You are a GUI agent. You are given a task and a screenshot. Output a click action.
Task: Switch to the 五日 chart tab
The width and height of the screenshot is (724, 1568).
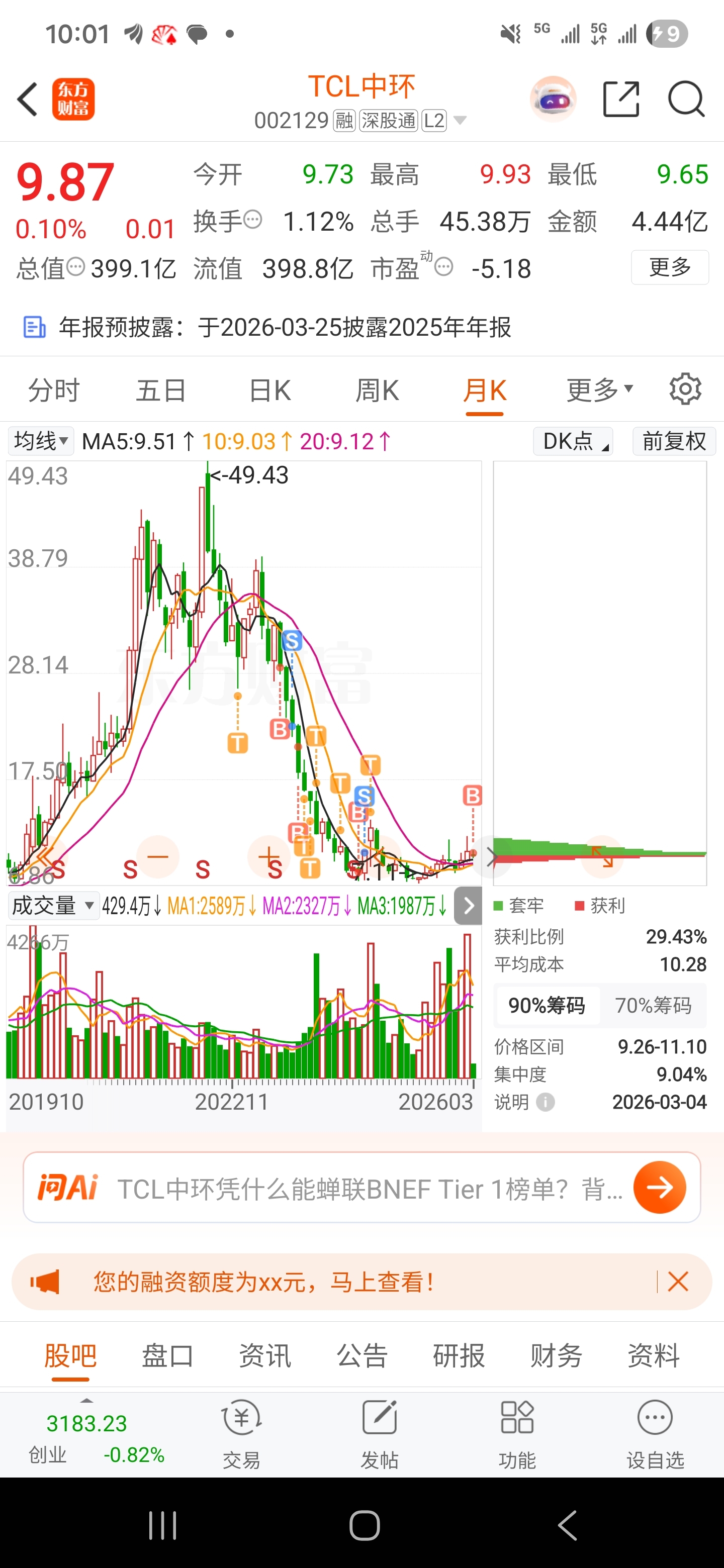tap(161, 389)
